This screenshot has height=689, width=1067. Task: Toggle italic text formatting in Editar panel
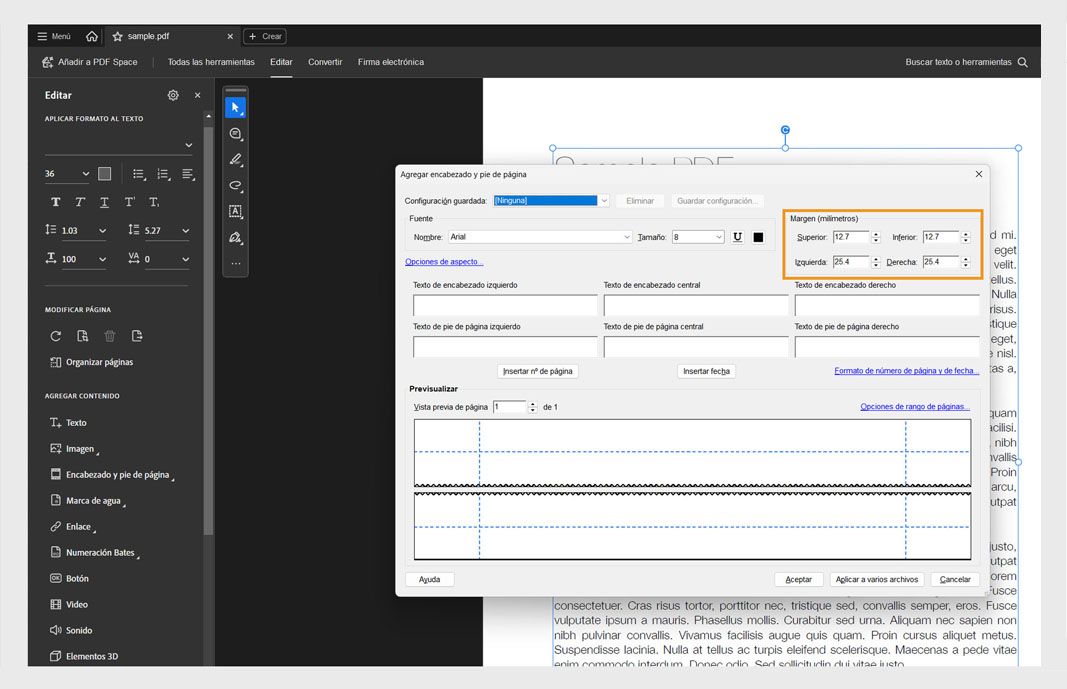pyautogui.click(x=80, y=202)
